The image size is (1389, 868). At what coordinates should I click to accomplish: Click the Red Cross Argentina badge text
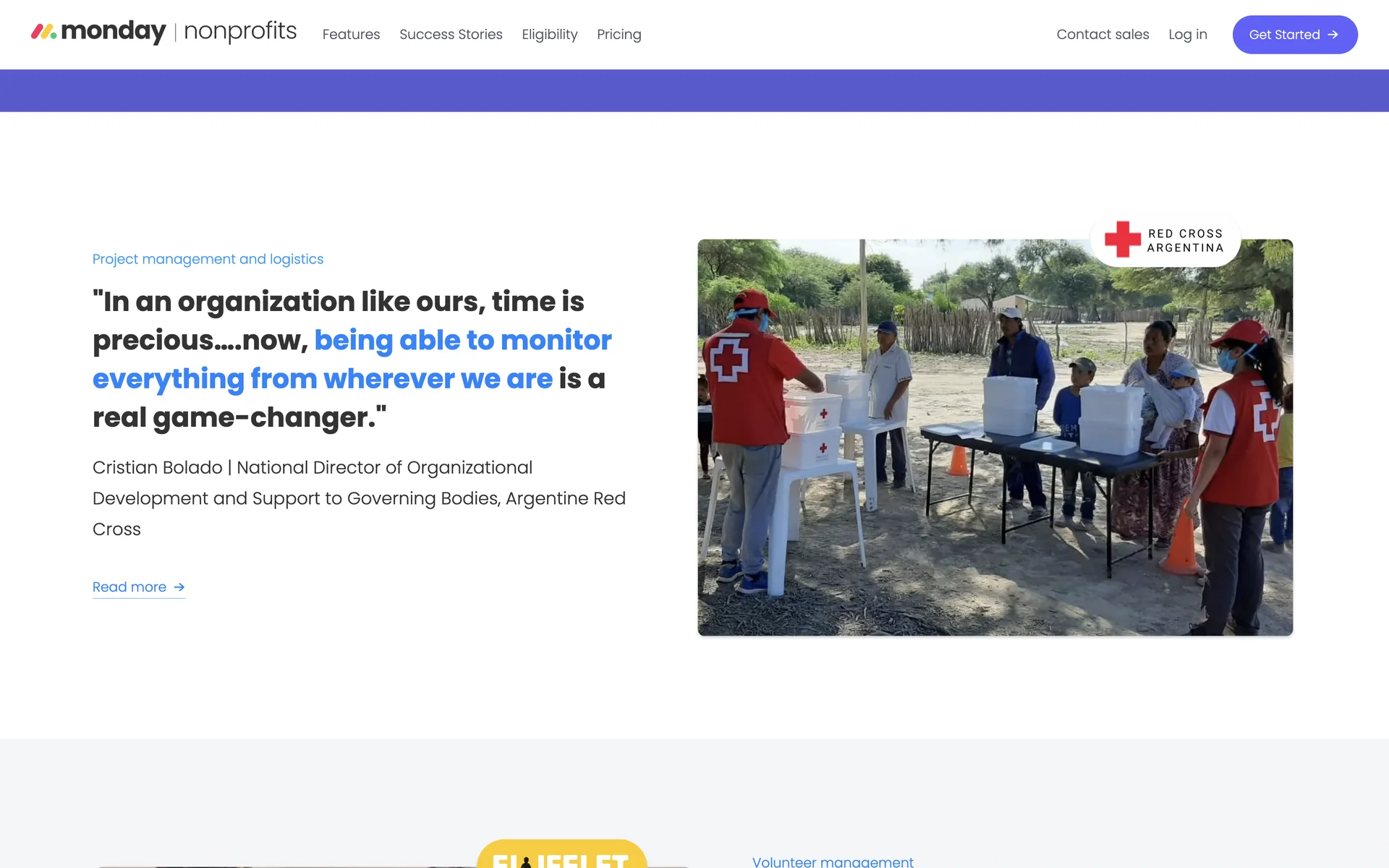pos(1185,241)
